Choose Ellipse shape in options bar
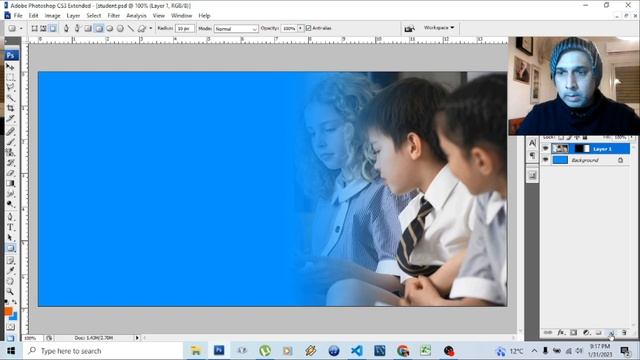 (109, 28)
